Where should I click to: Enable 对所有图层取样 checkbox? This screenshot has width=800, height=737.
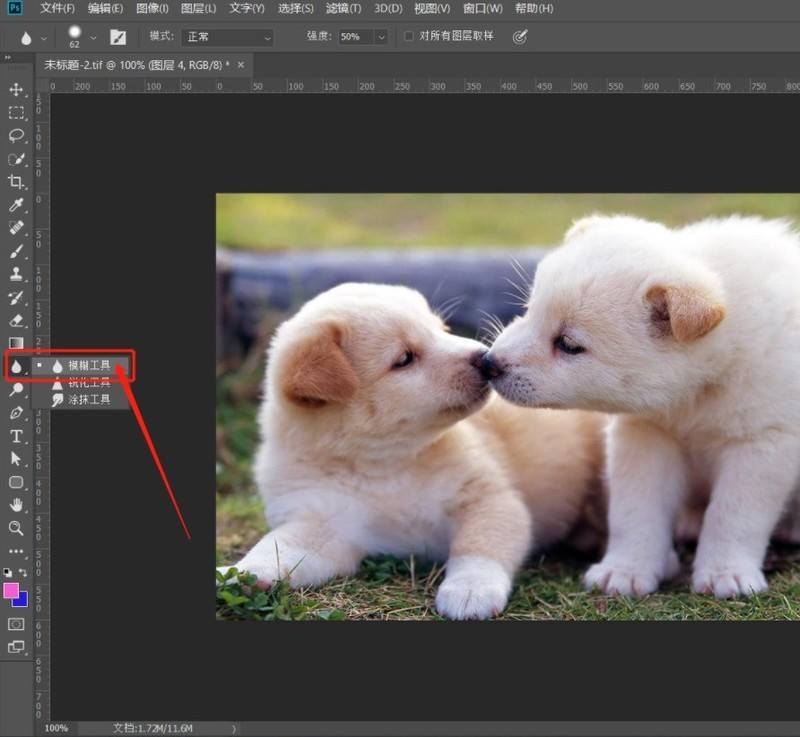pos(409,36)
